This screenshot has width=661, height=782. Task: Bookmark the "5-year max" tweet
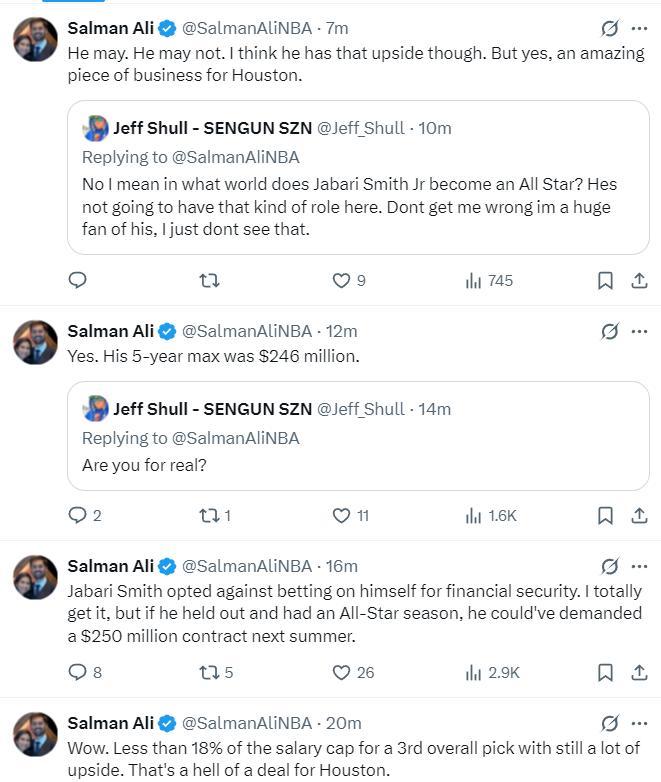(x=605, y=516)
